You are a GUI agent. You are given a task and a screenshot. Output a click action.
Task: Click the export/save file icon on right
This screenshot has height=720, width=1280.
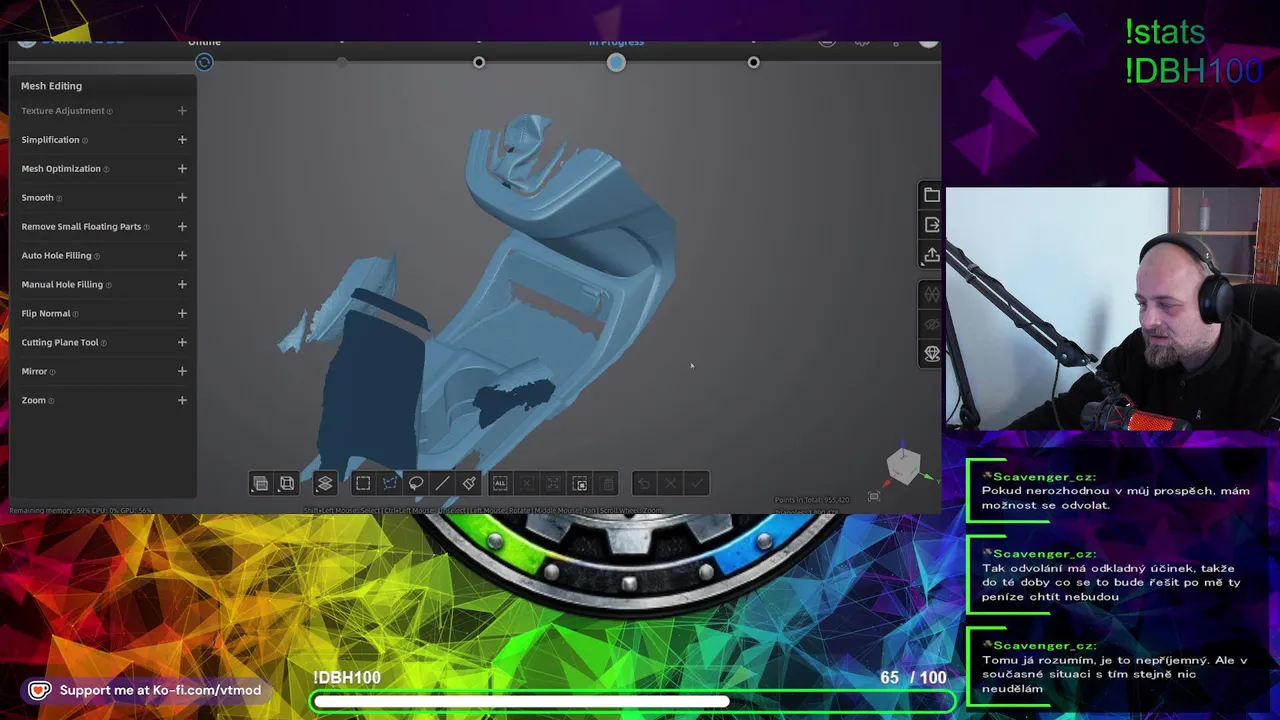pyautogui.click(x=931, y=225)
